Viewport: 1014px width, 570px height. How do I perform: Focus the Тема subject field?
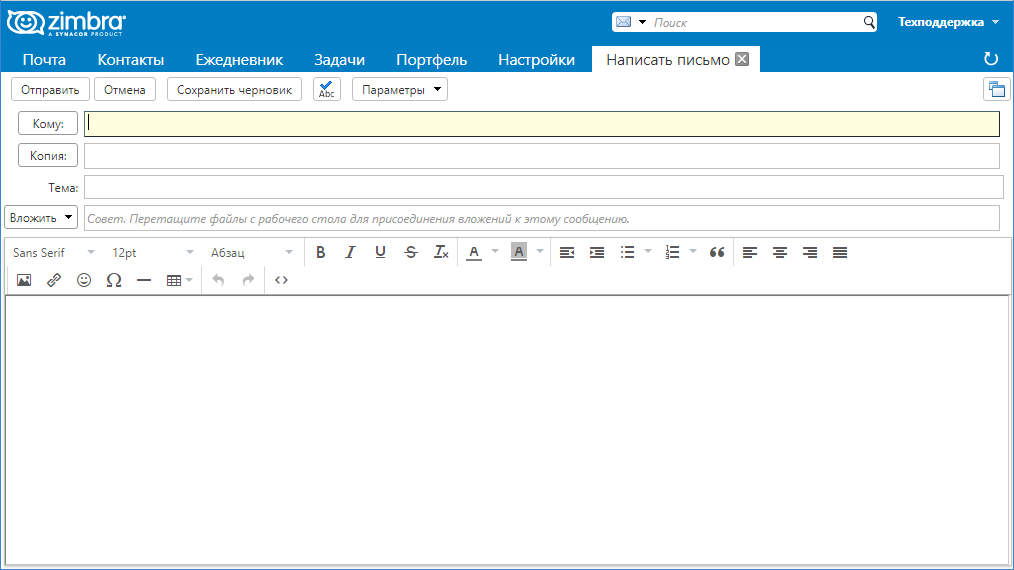(544, 188)
